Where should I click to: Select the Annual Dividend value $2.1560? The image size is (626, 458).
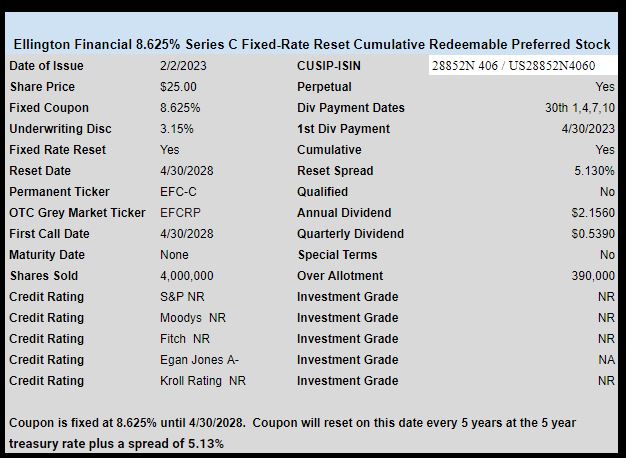click(593, 213)
